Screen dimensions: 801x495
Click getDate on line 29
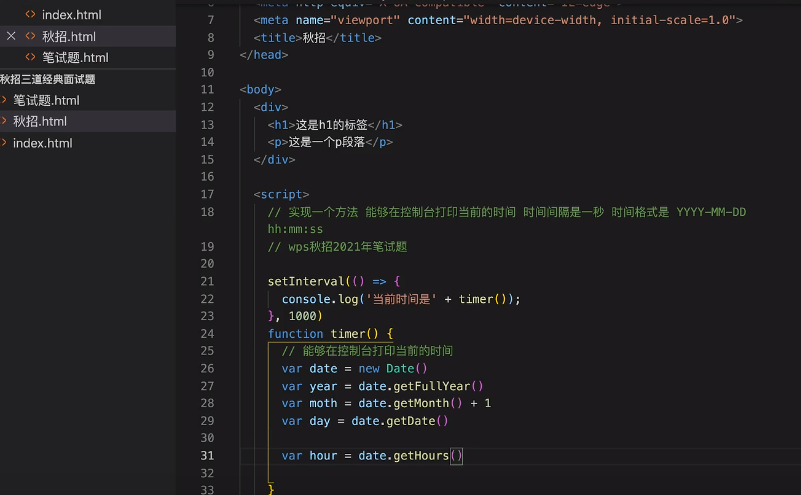tap(411, 421)
